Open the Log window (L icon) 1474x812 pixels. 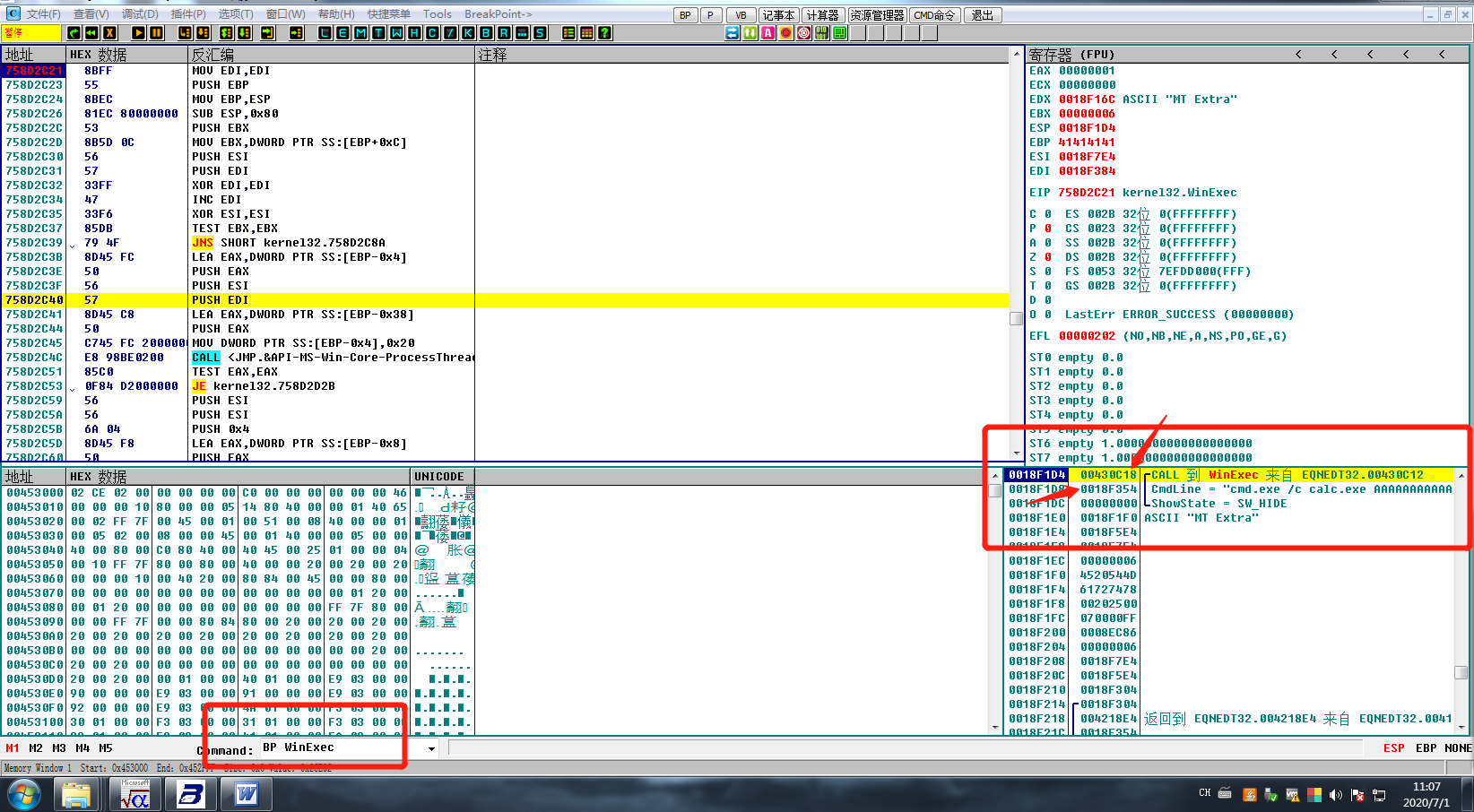325,32
